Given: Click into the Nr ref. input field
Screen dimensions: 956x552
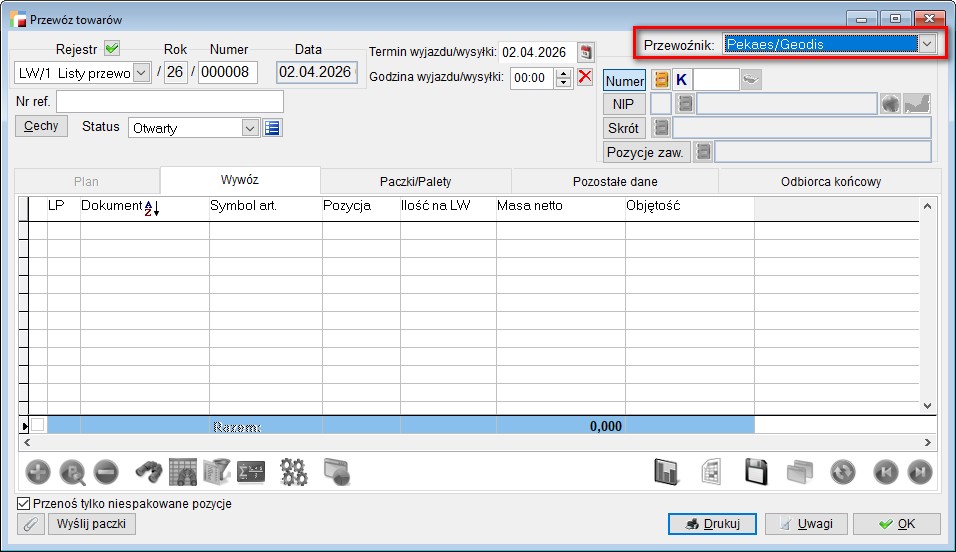Looking at the screenshot, I should (170, 101).
